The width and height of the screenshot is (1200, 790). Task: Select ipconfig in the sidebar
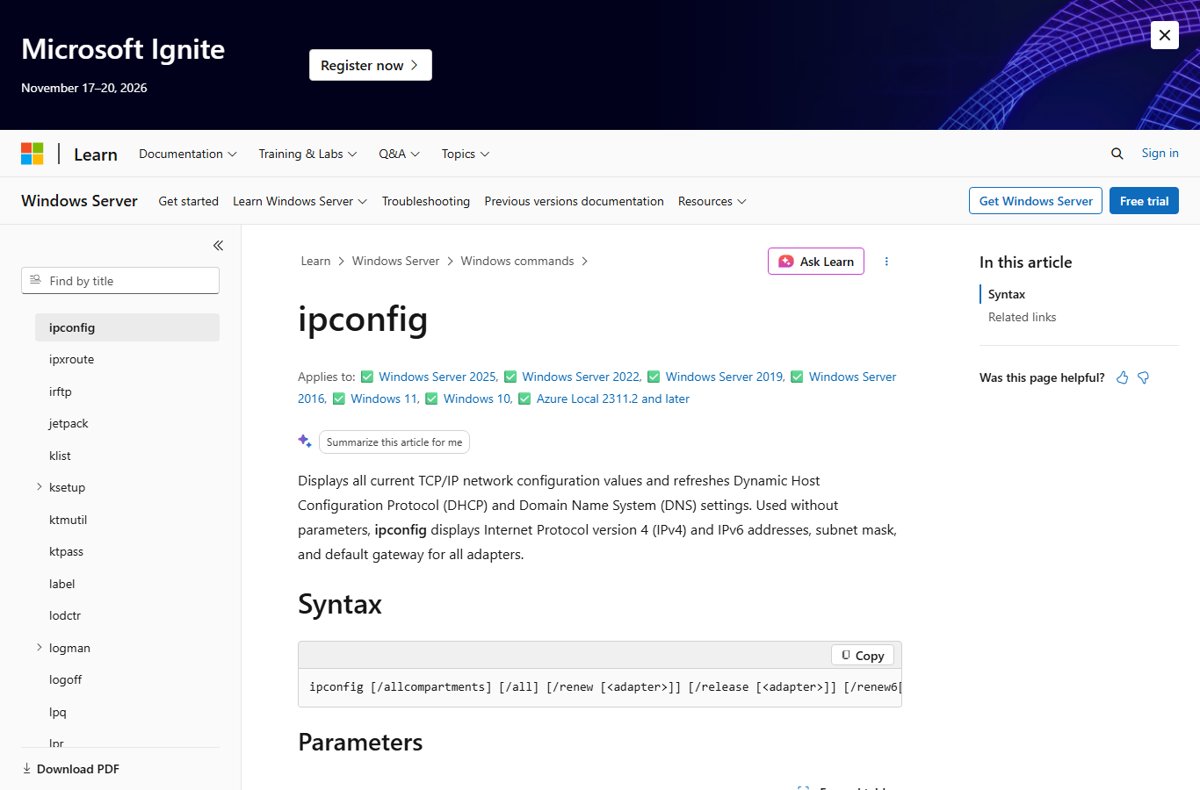coord(127,327)
